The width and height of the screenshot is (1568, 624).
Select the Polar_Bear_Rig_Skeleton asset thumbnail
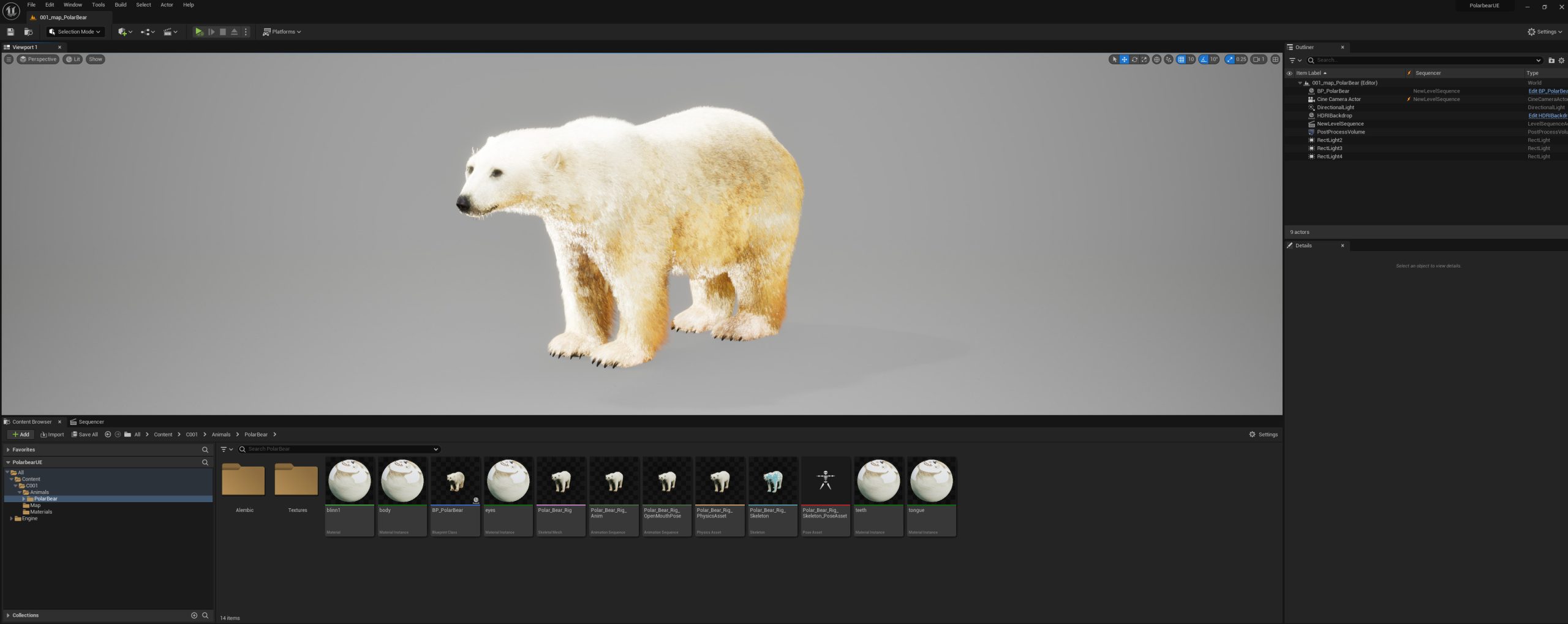772,496
